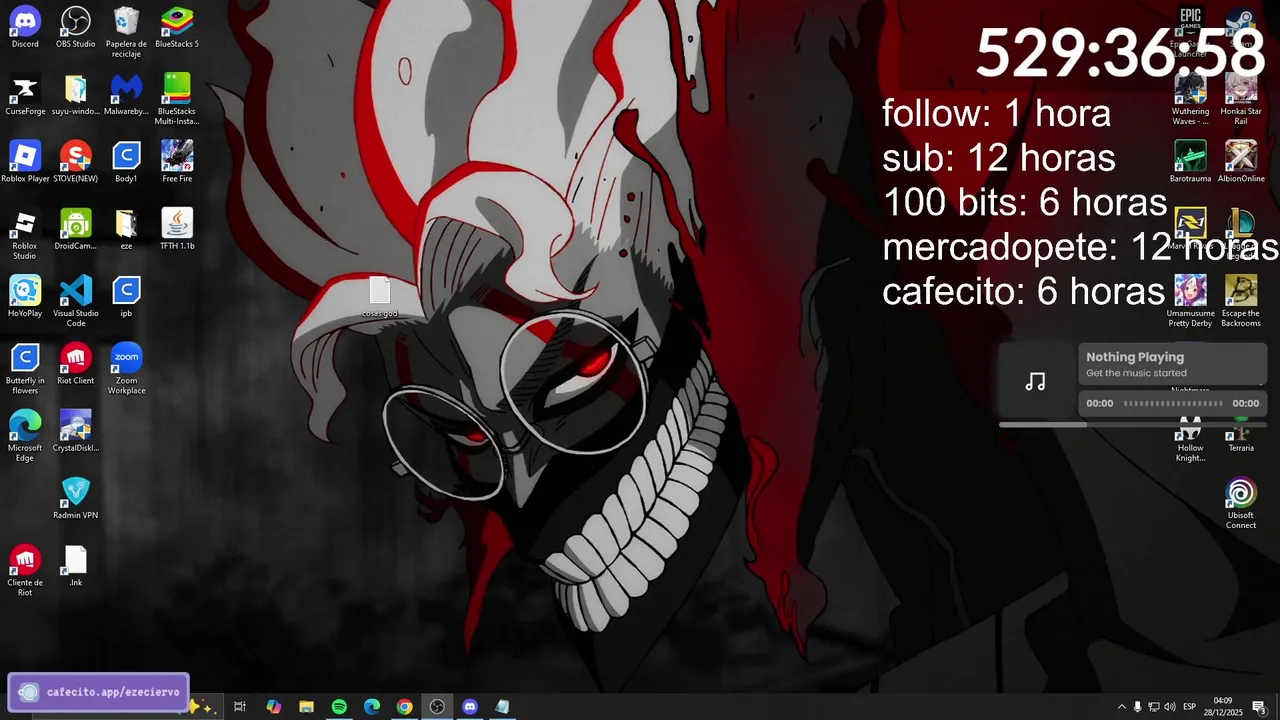Select the Papelera de reciclaje icon
1280x720 pixels.
(x=126, y=32)
